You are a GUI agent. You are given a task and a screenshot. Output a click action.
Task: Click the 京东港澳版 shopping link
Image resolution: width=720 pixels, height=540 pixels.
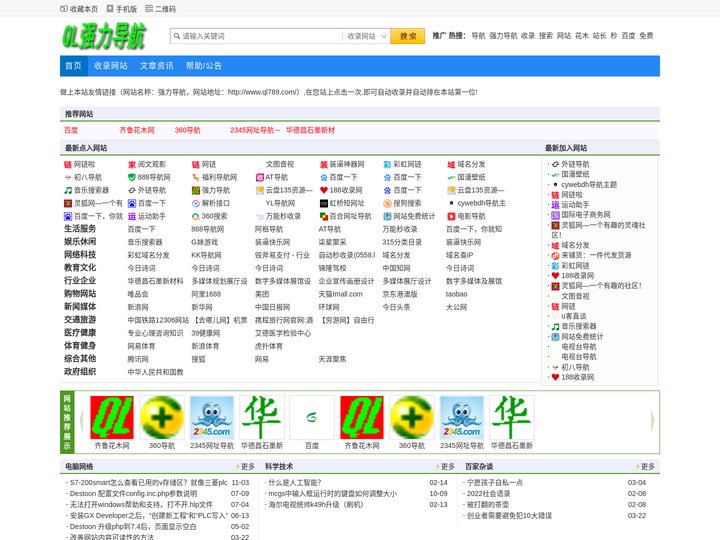[x=400, y=294]
